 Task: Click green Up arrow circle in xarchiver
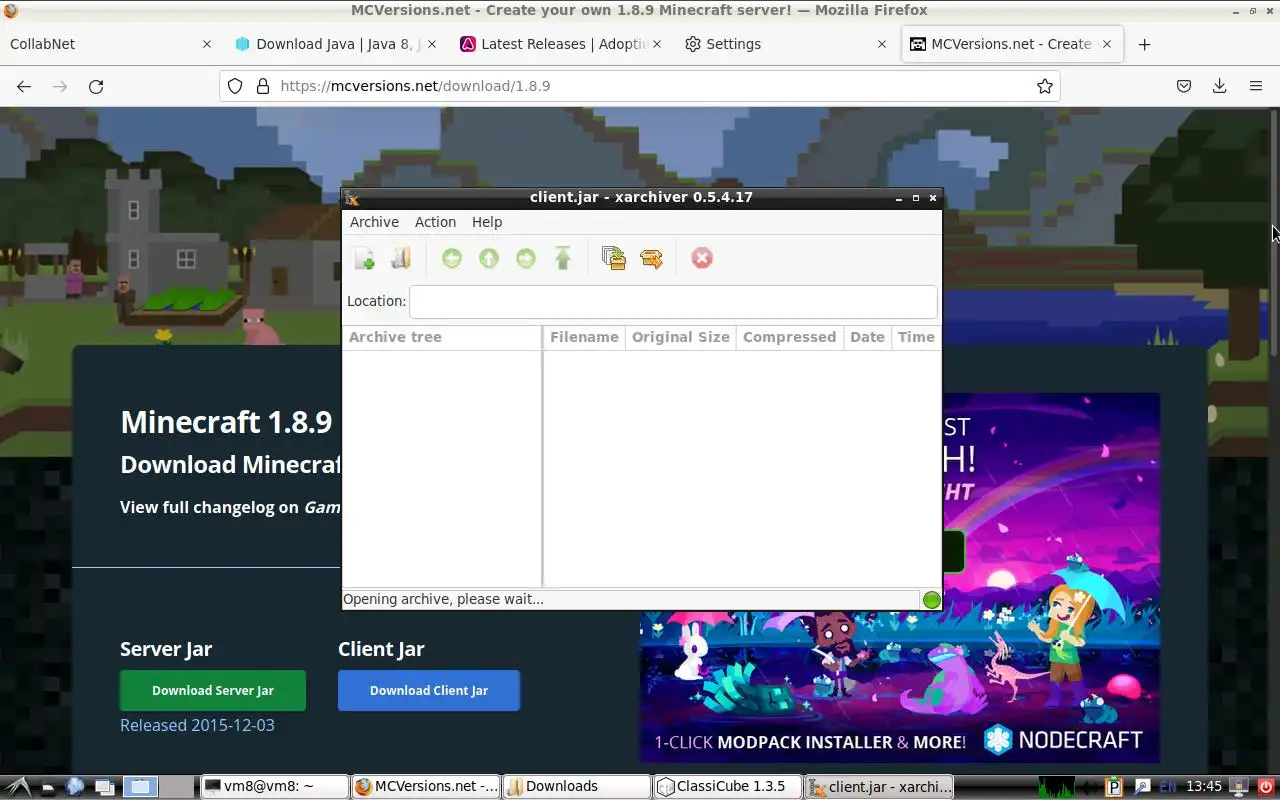(x=489, y=259)
